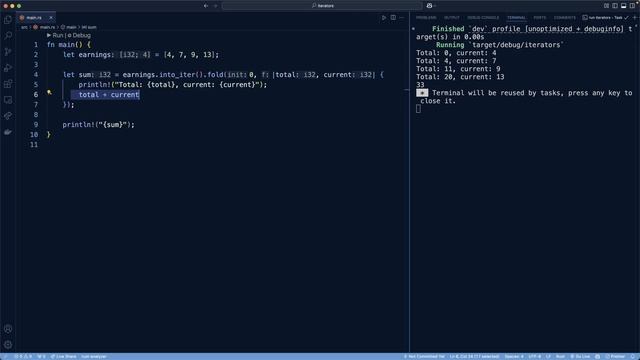Screen dimensions: 640x360
Task: Switch to the COMMENTS panel tab
Action: coord(564,18)
